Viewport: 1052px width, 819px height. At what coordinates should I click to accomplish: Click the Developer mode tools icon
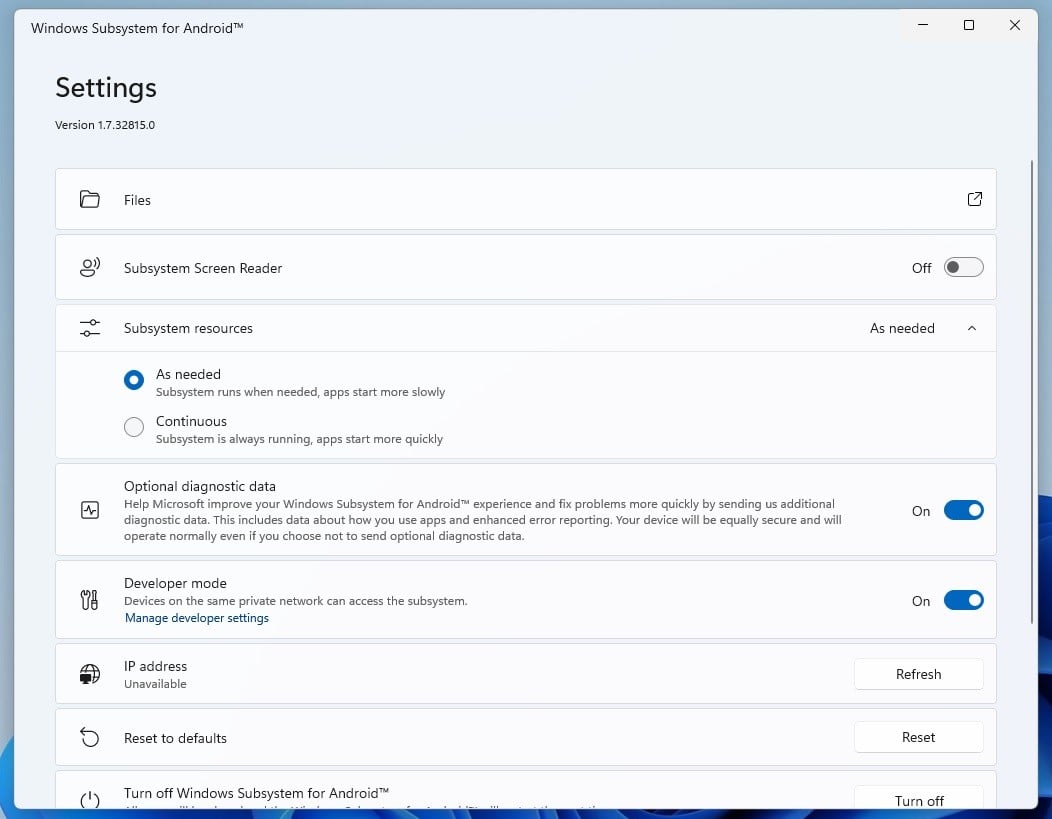(x=90, y=600)
